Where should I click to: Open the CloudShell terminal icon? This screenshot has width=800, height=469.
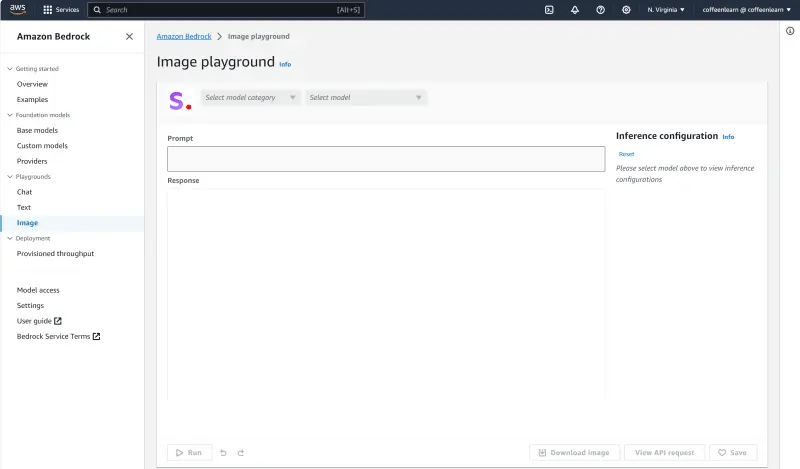point(549,10)
